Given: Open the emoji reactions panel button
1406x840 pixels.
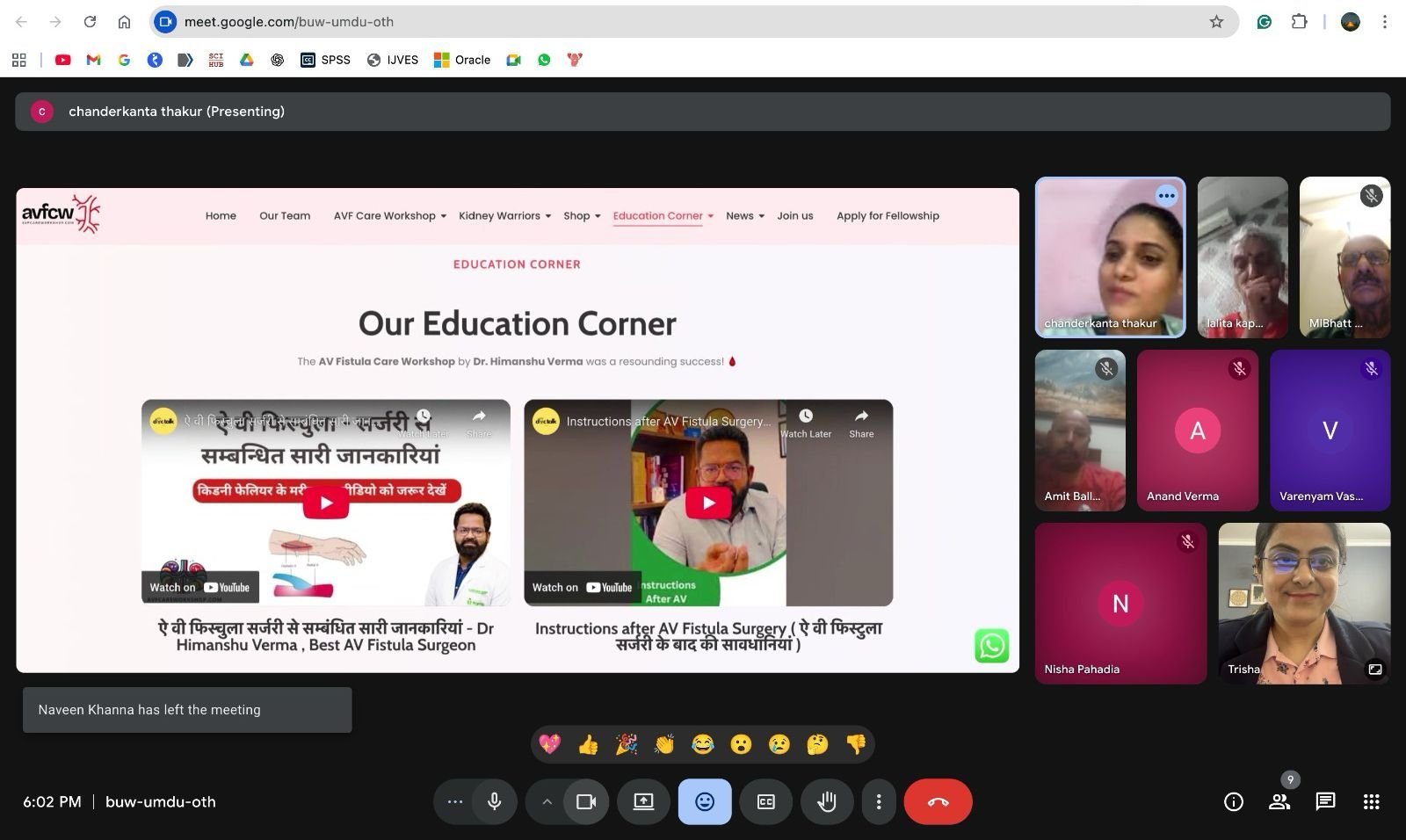Looking at the screenshot, I should coord(704,801).
